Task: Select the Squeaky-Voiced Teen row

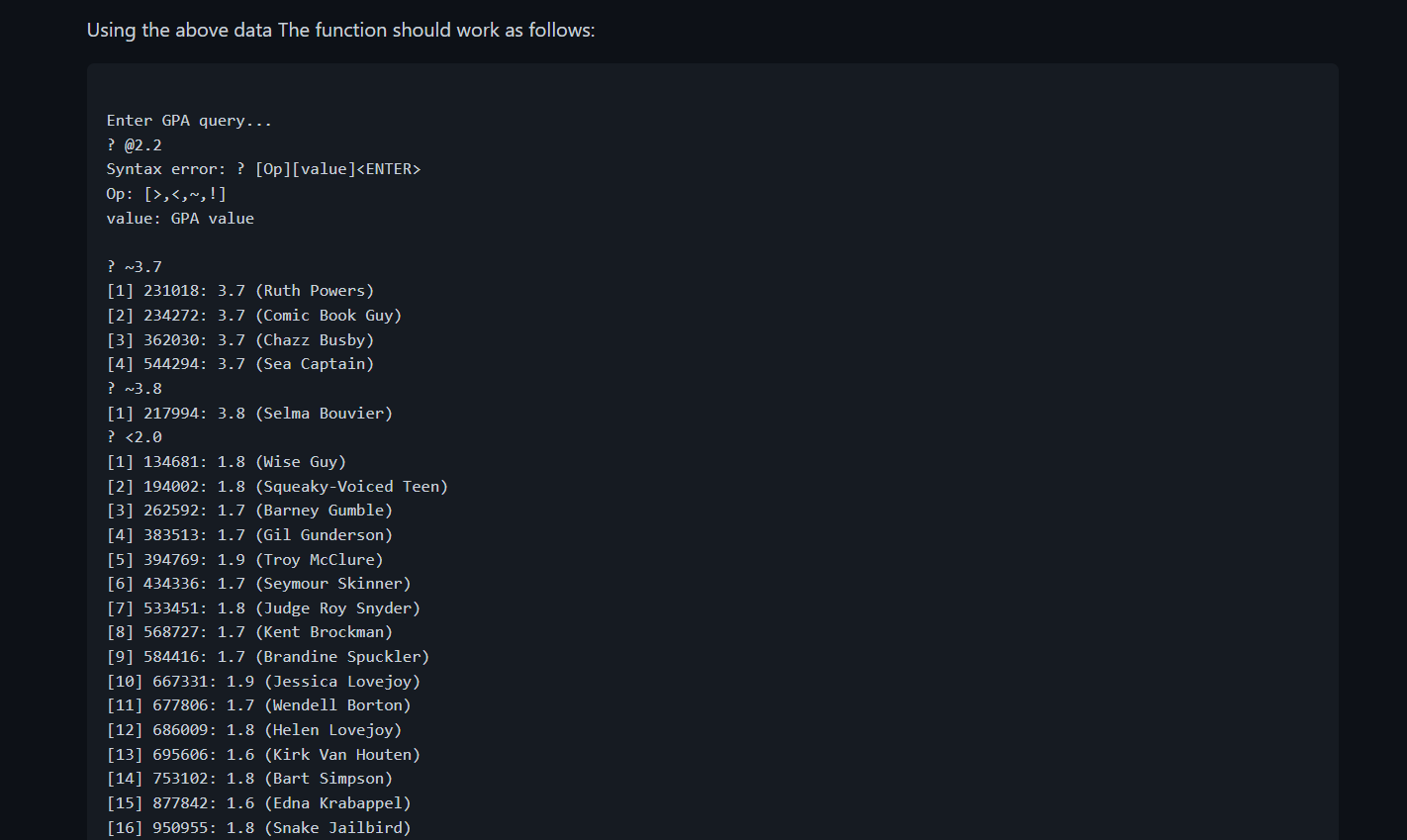Action: click(277, 486)
